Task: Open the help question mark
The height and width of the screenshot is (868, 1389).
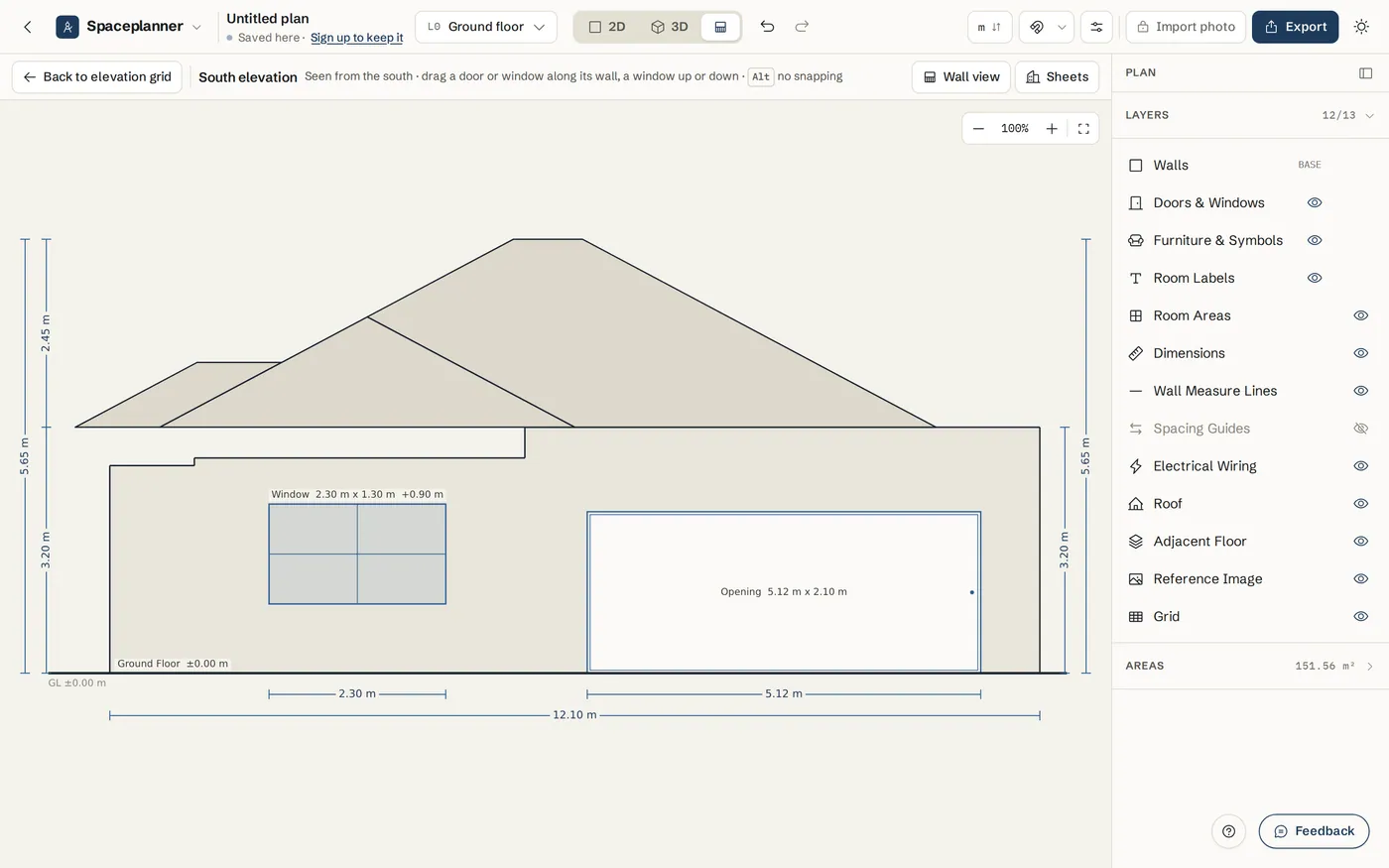Action: (1228, 831)
